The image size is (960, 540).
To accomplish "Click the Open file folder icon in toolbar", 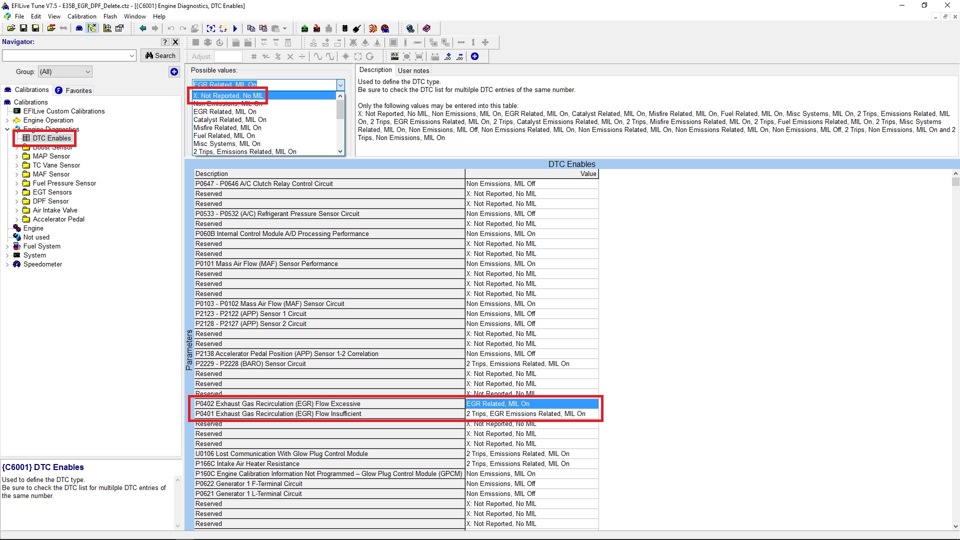I will tap(11, 28).
